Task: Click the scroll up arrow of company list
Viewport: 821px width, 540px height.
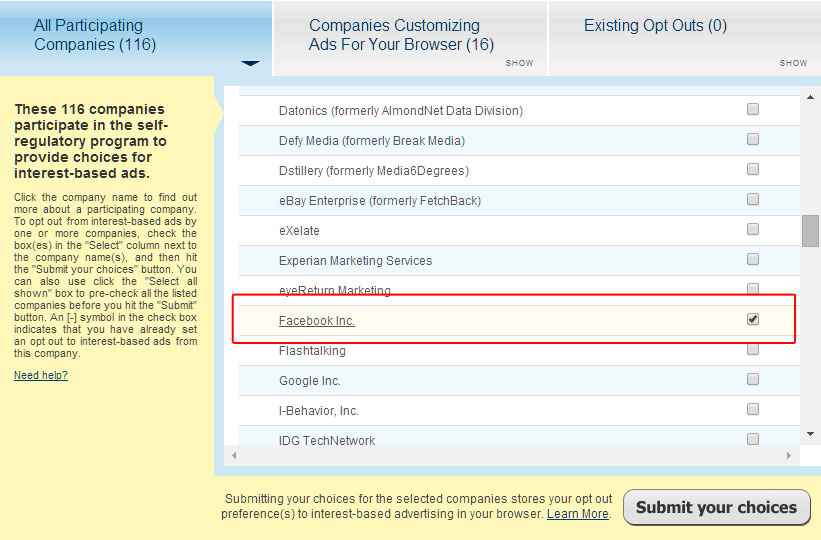Action: click(810, 97)
